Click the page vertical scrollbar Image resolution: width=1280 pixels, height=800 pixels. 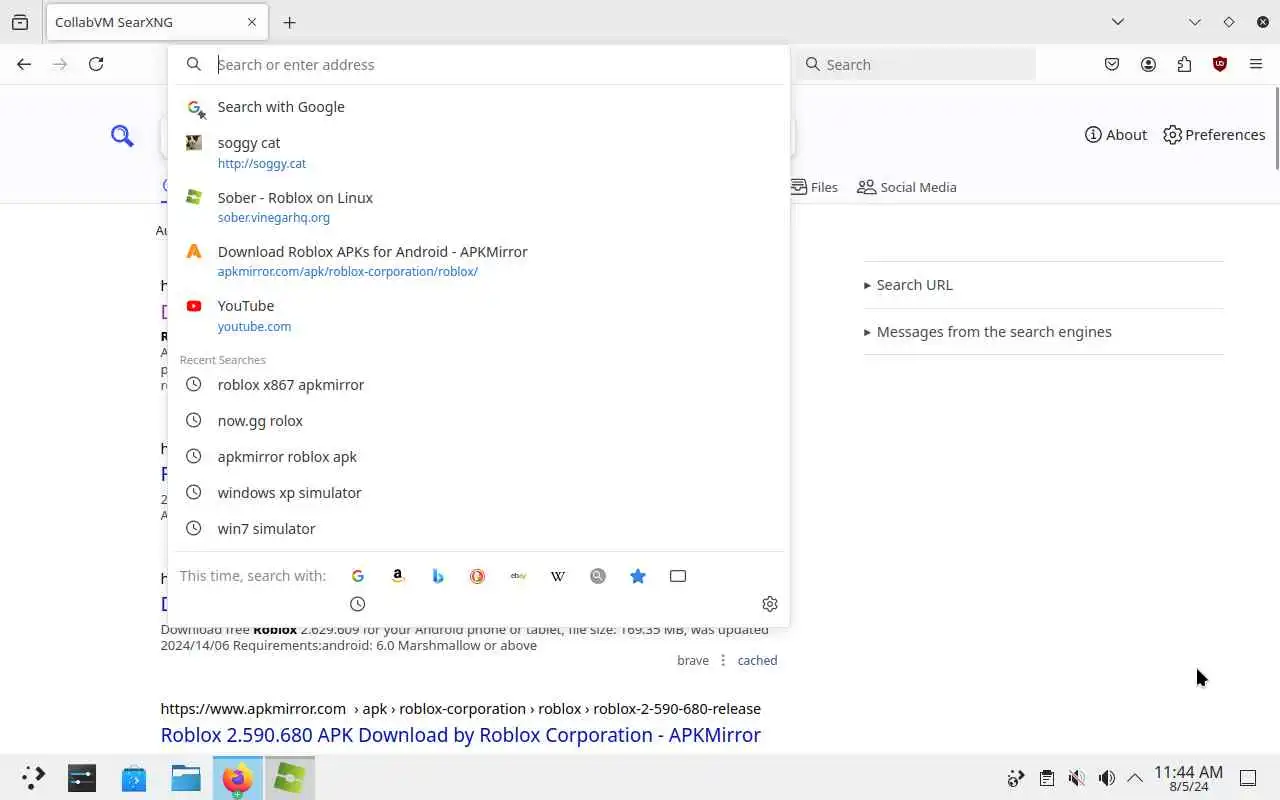tap(1276, 128)
